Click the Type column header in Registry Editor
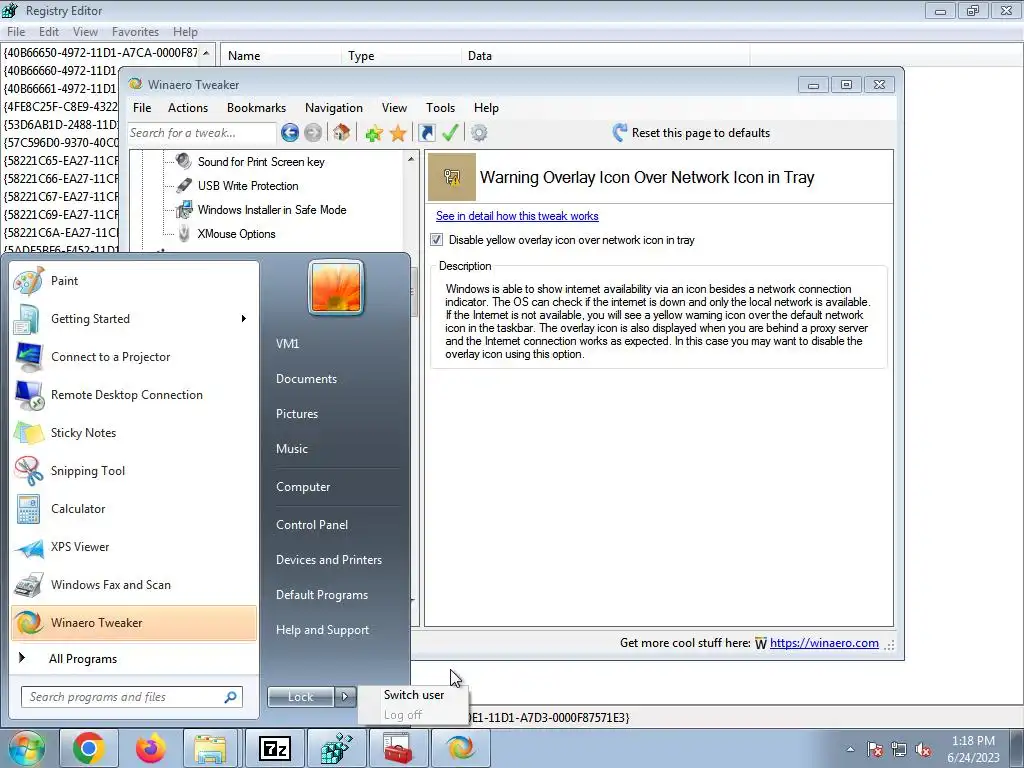The width and height of the screenshot is (1024, 768). (401, 56)
